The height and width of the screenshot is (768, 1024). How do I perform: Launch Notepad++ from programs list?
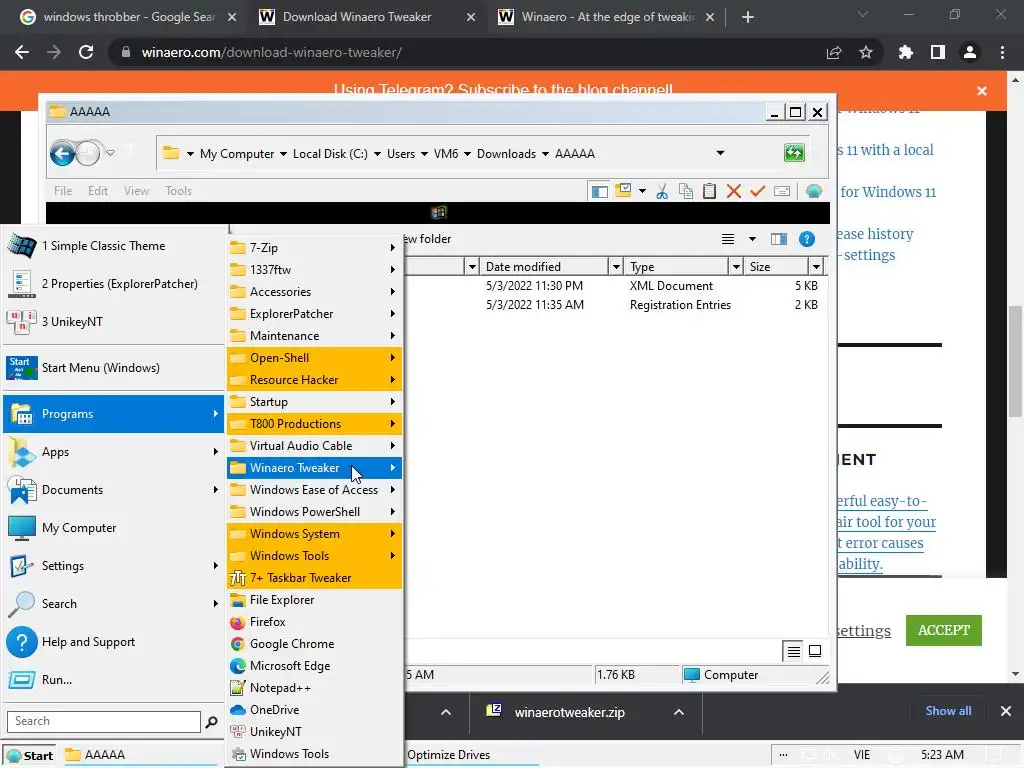[314, 688]
